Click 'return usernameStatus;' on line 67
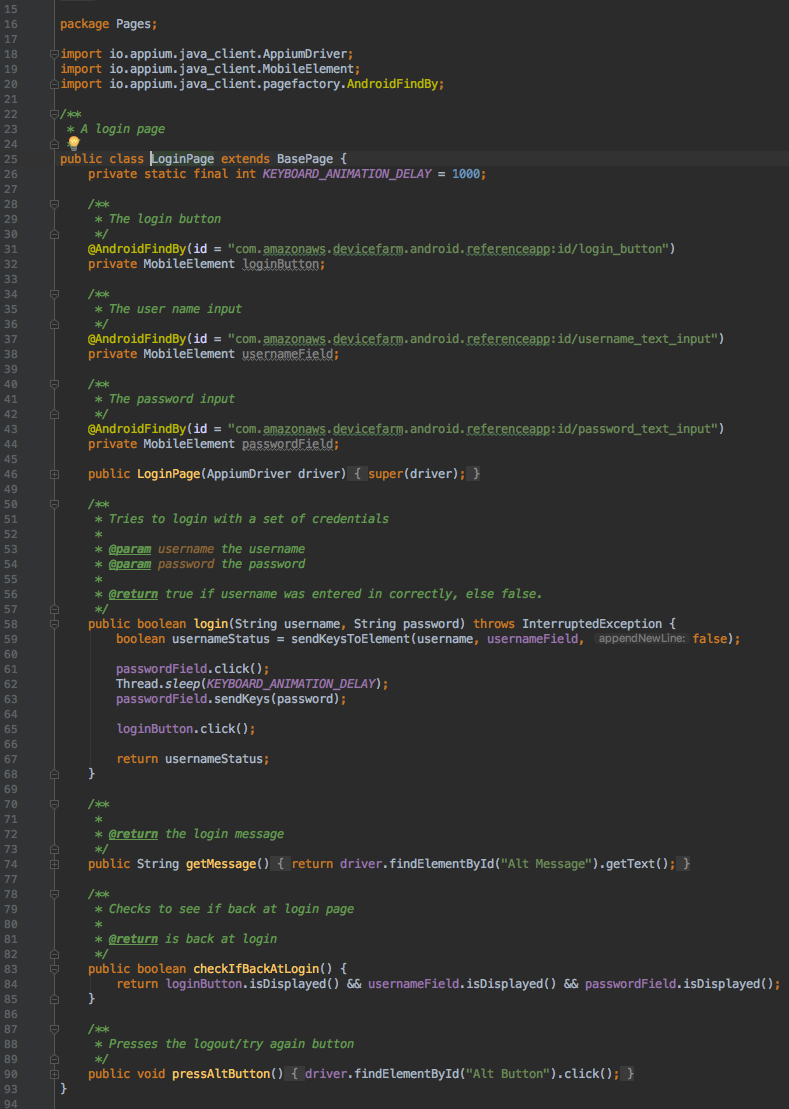789x1109 pixels. (193, 759)
